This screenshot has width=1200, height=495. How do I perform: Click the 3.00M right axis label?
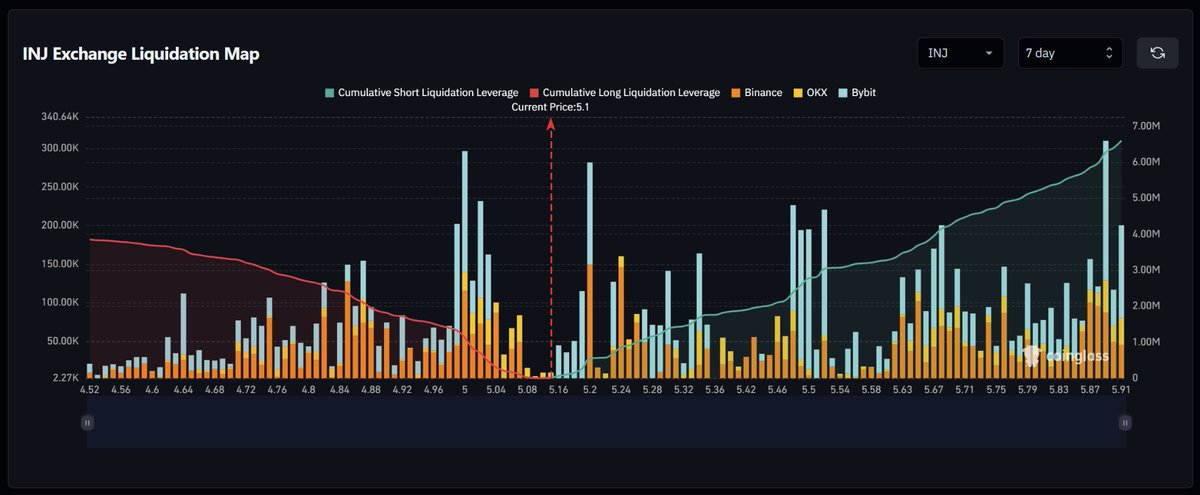1146,270
